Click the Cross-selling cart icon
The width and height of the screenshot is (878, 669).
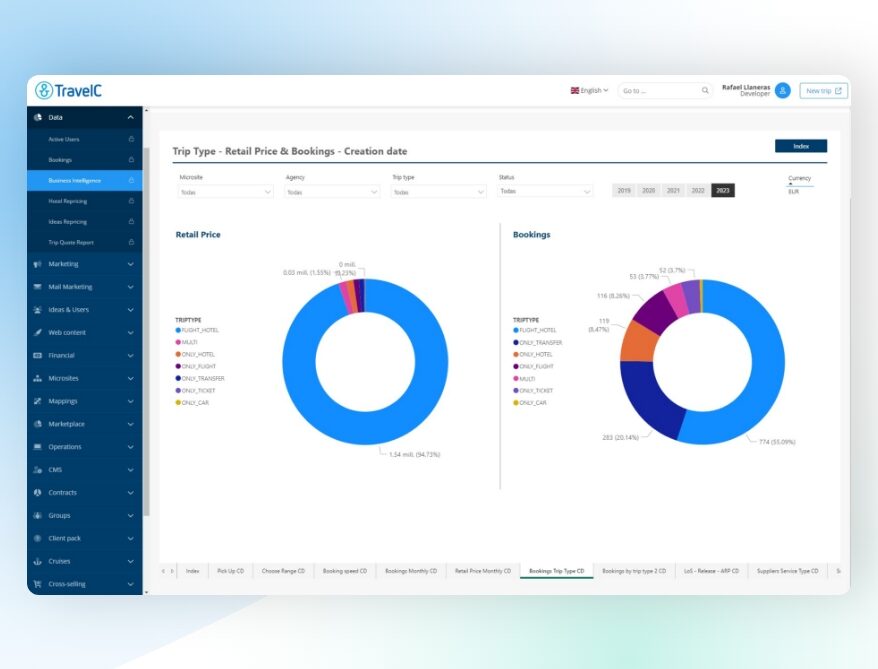[x=38, y=584]
